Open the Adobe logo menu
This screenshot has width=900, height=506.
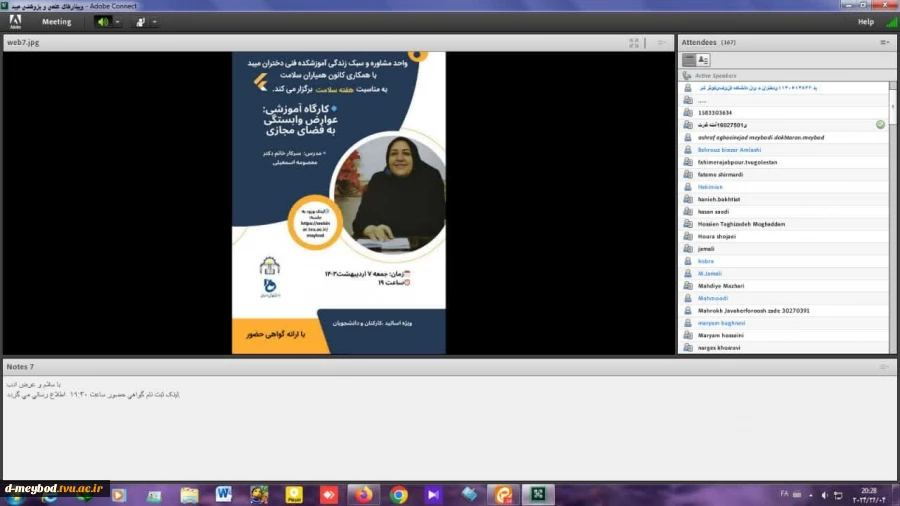pos(15,22)
